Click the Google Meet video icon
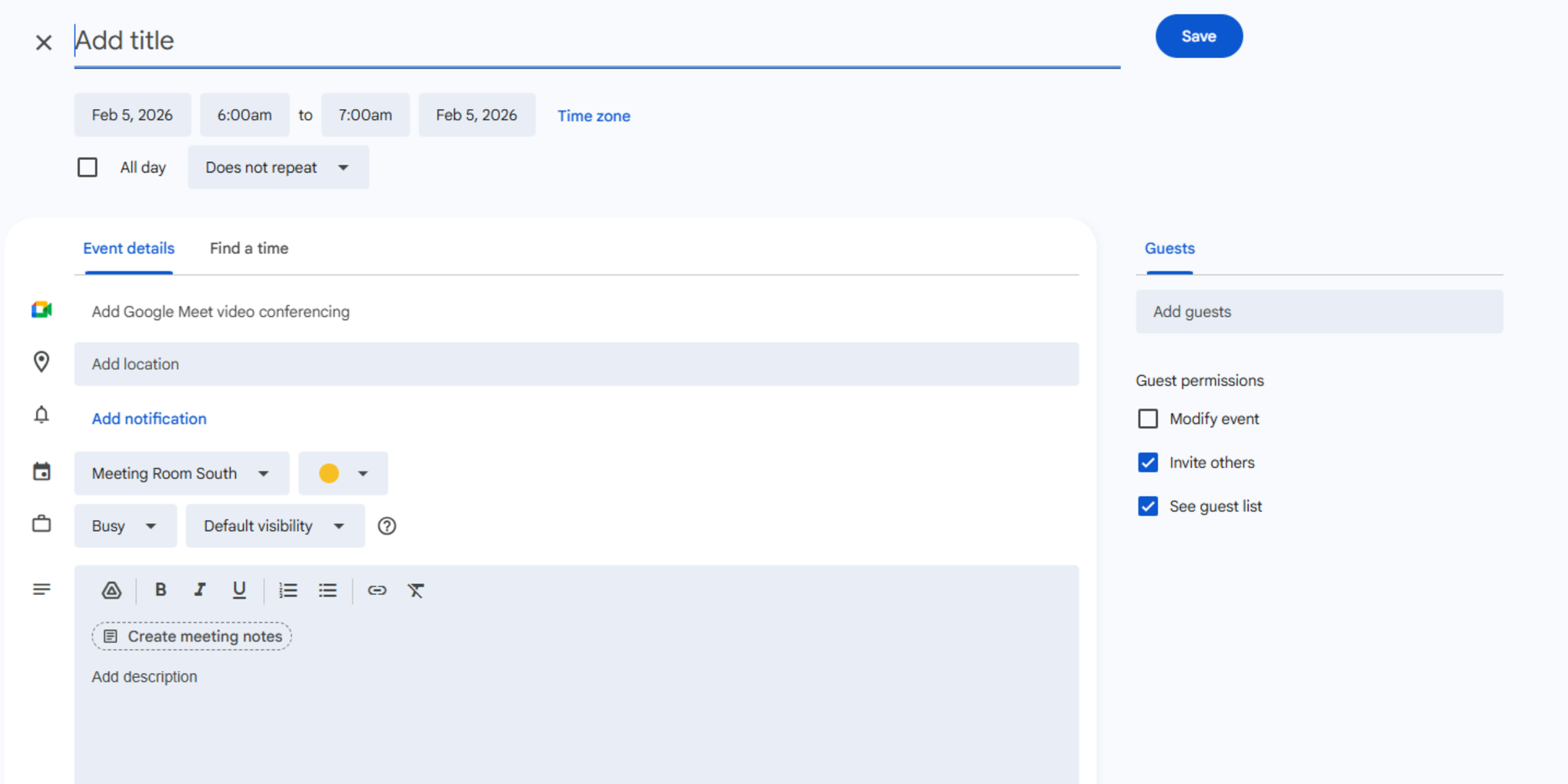 click(42, 310)
